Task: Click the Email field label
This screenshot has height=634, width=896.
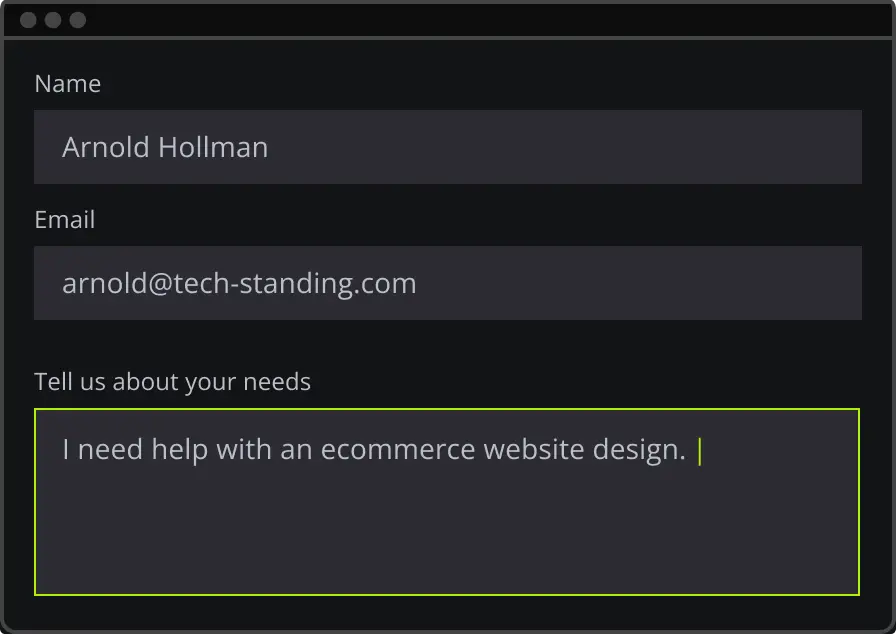Action: pyautogui.click(x=65, y=220)
